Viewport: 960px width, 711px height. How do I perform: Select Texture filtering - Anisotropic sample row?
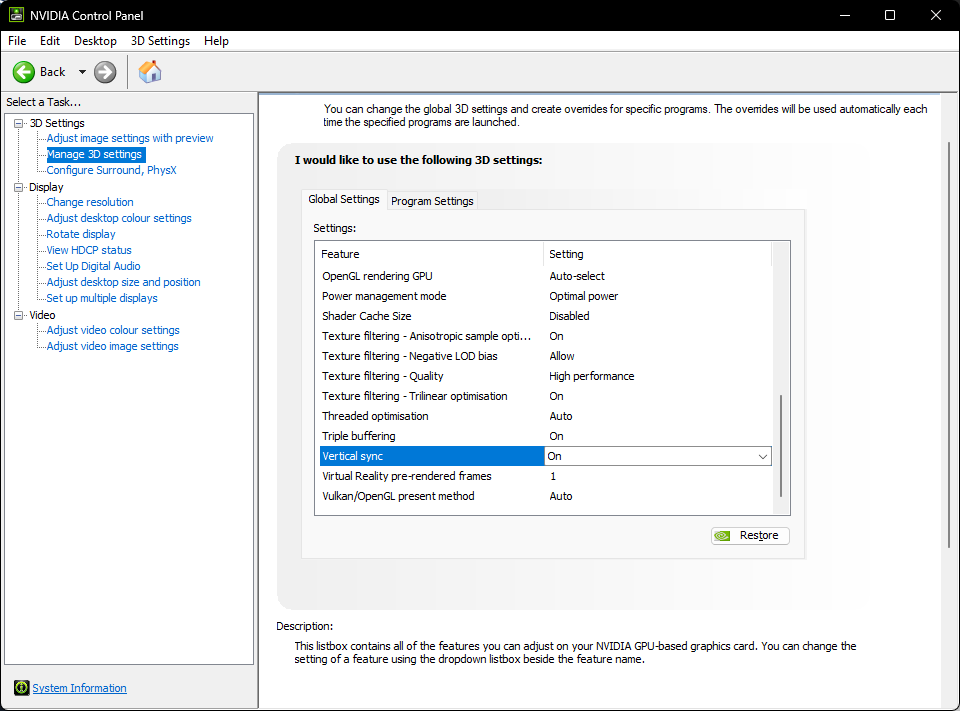coord(545,336)
